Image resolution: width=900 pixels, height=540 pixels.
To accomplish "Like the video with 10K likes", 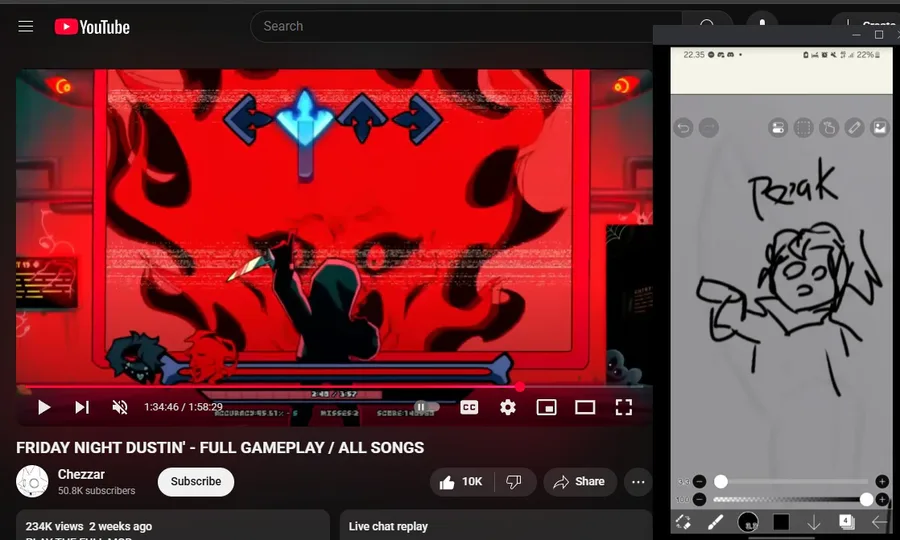I will pos(461,481).
